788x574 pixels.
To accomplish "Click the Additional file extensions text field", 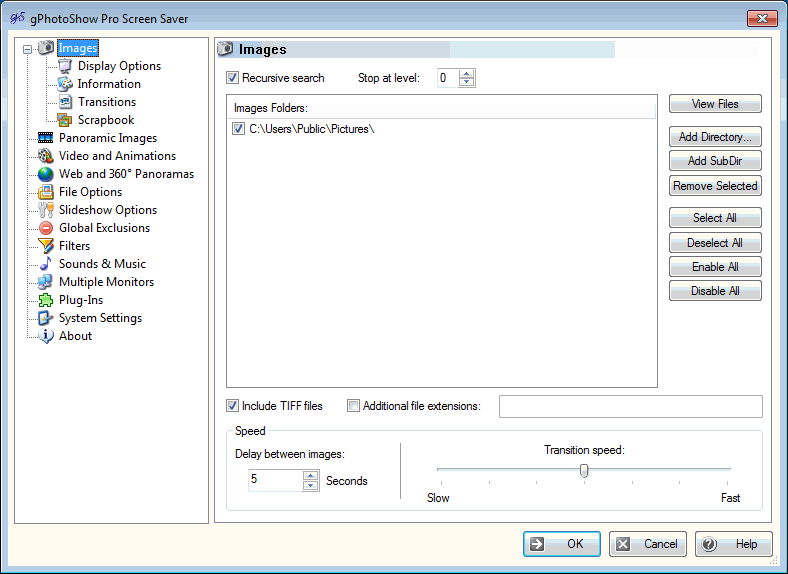I will [x=631, y=406].
